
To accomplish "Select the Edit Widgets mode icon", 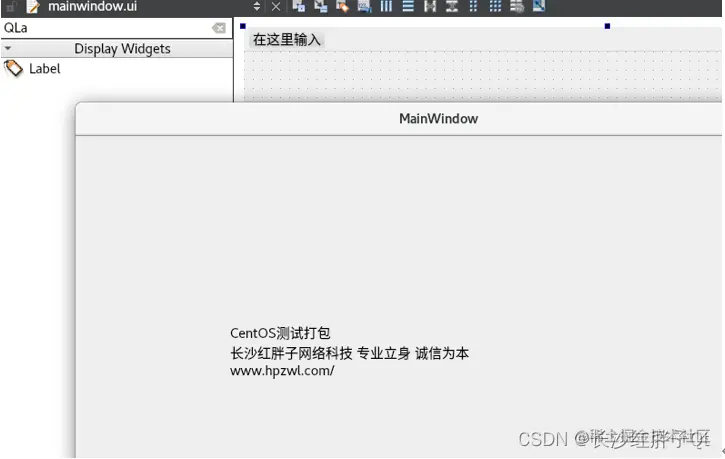I will point(299,6).
